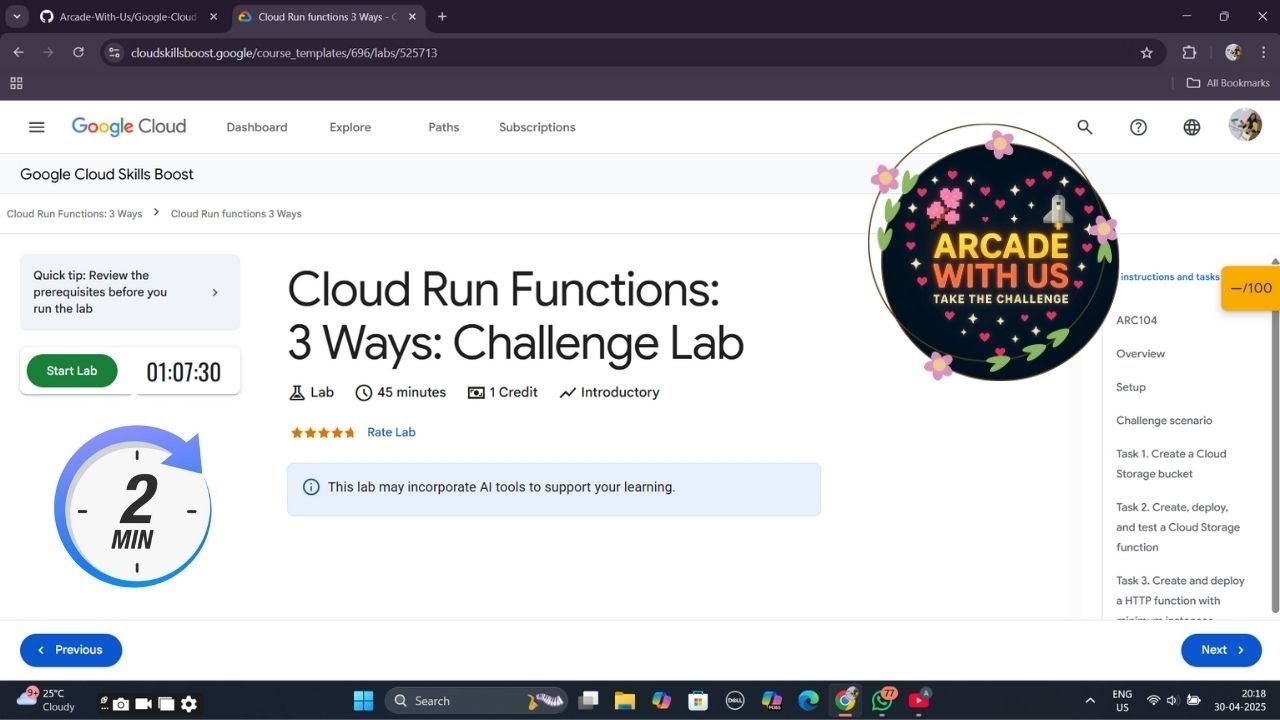Close the Cloud Run functions 3 Ways tab
This screenshot has width=1280, height=720.
pos(413,16)
